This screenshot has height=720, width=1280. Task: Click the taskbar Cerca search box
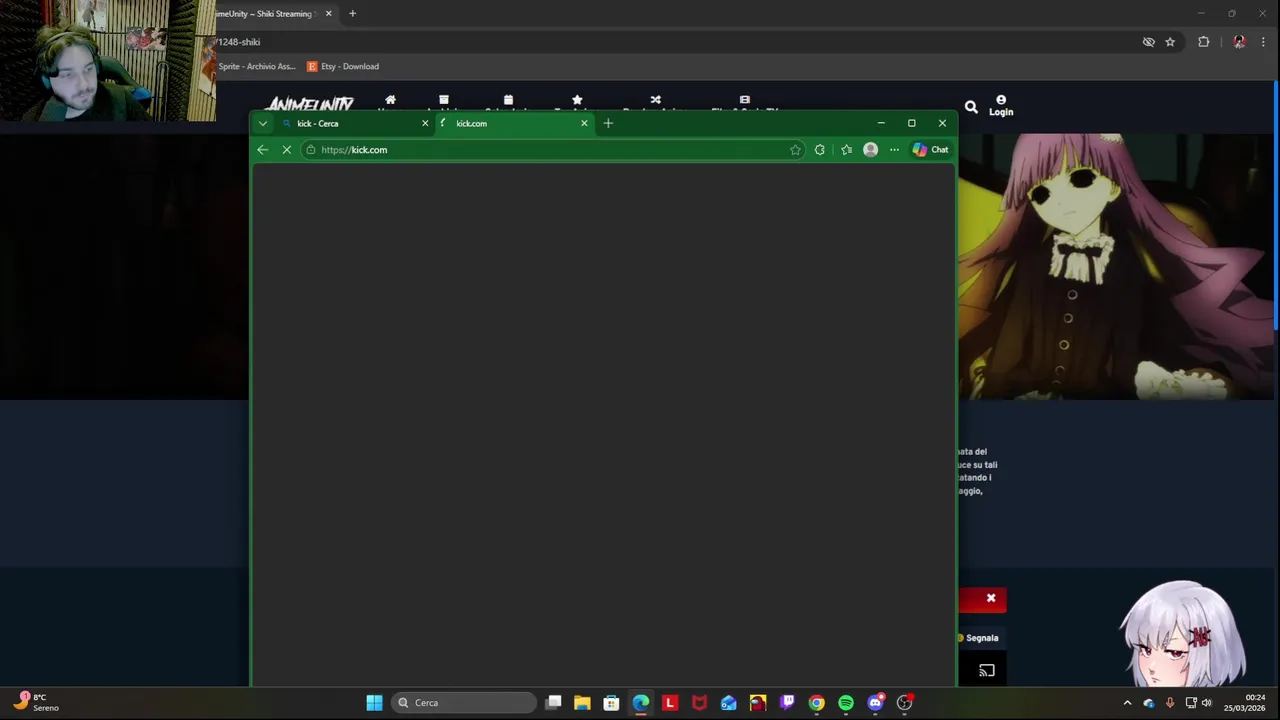[x=464, y=703]
